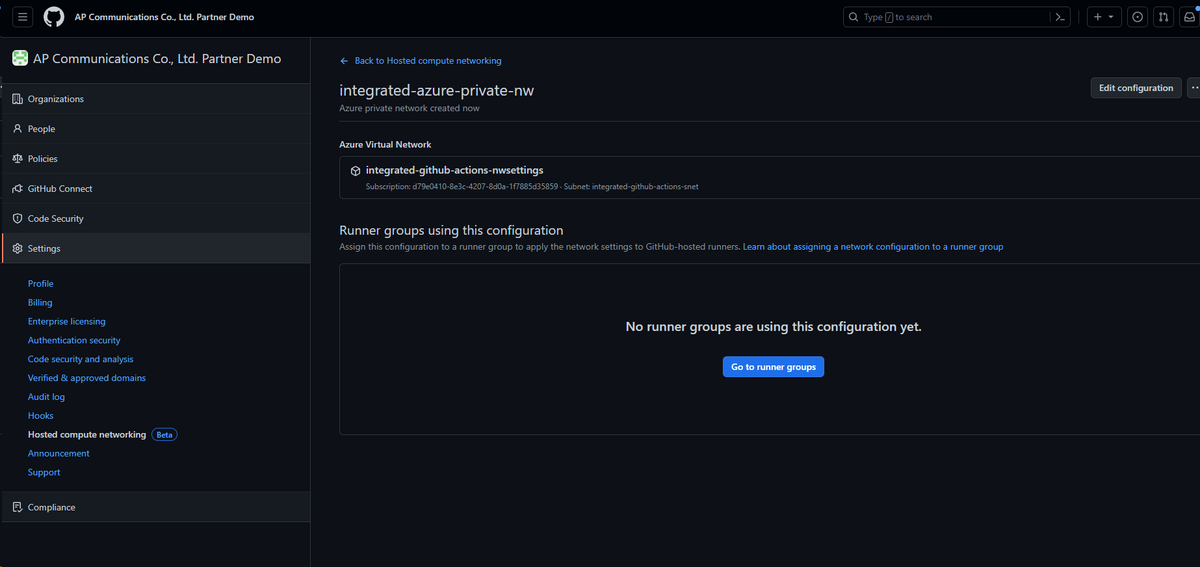
Task: Open Compliance in sidebar
Action: coord(155,508)
